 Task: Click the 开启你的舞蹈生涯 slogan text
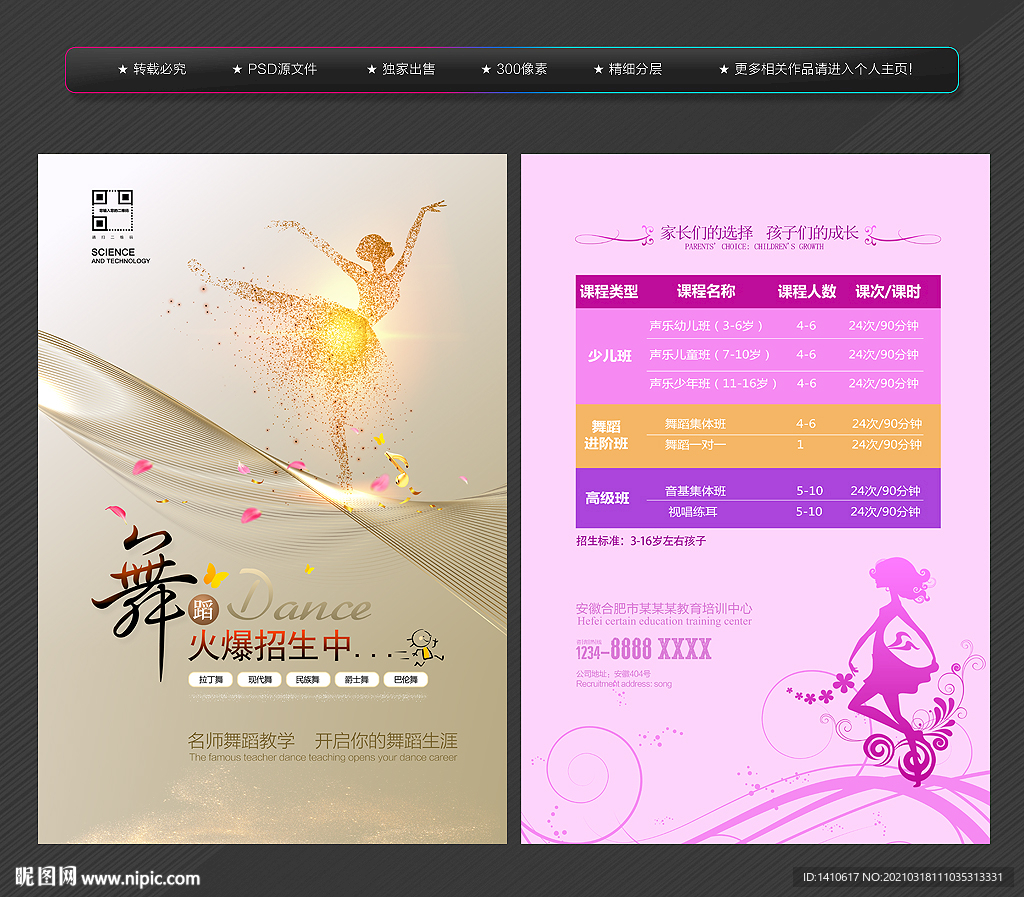386,741
